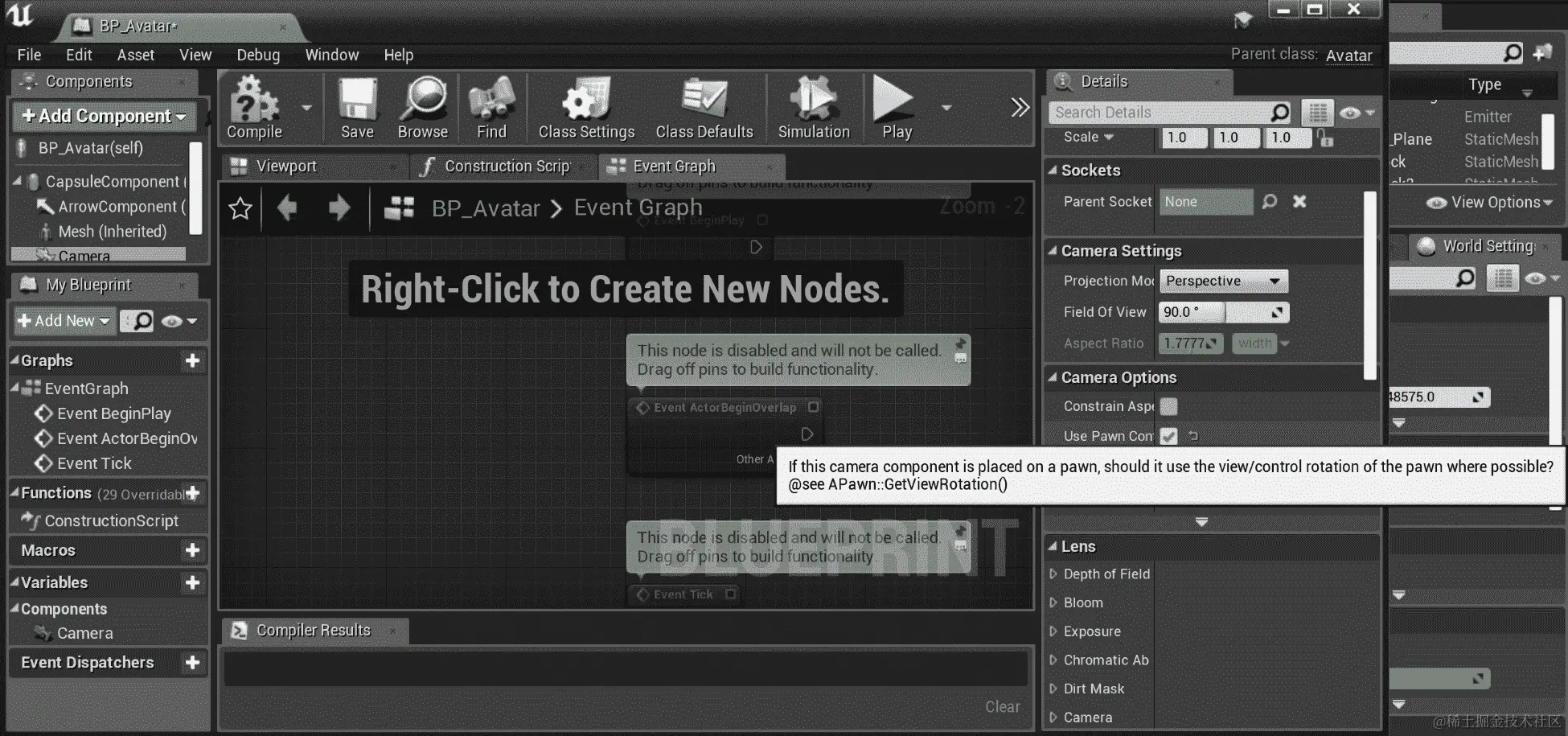
Task: Select the Compiler Results tab
Action: (x=314, y=631)
